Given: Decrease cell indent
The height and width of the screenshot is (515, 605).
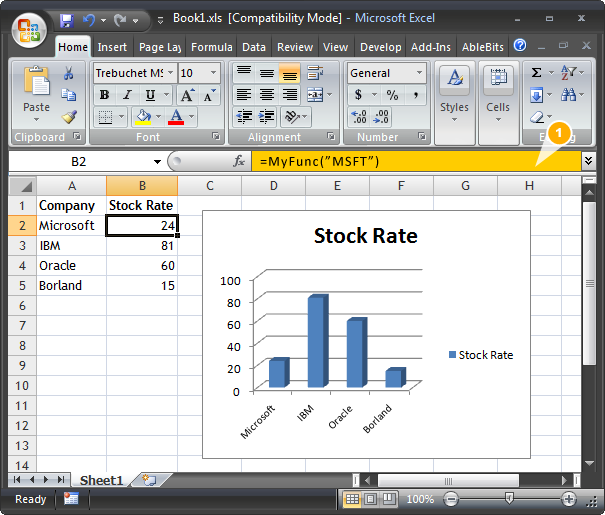Looking at the screenshot, I should (x=244, y=117).
